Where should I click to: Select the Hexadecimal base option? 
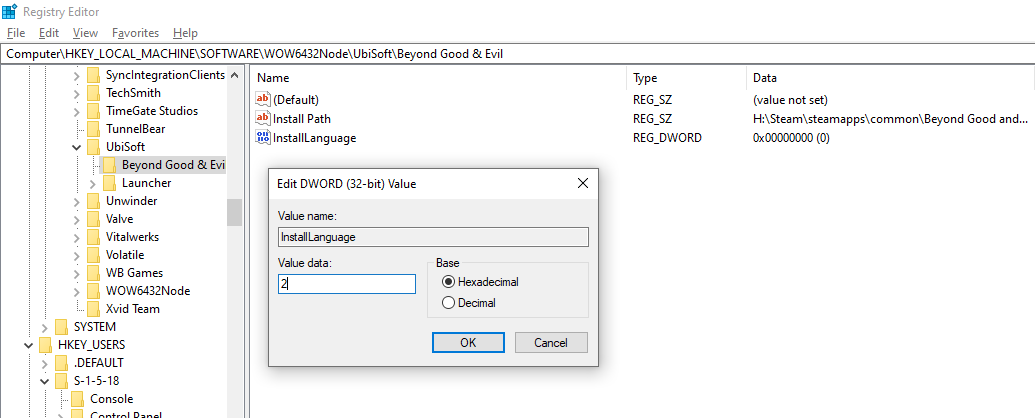tap(448, 282)
